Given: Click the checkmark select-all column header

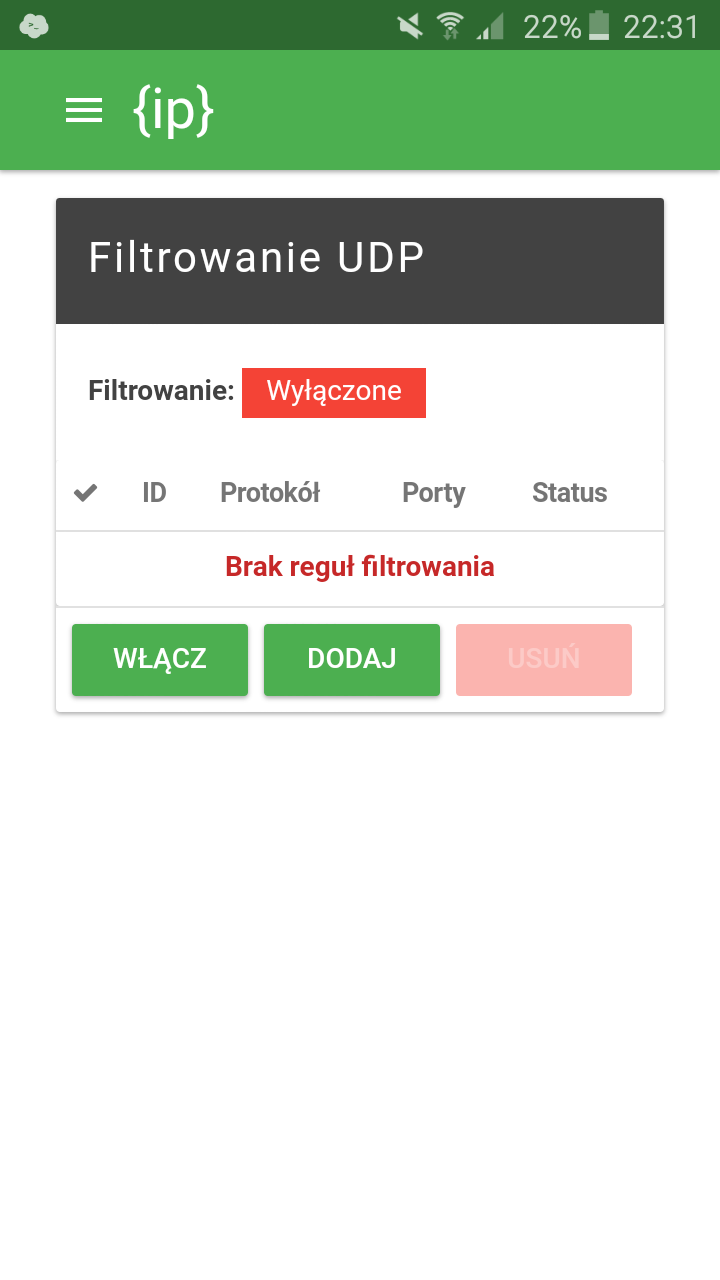Looking at the screenshot, I should tap(86, 493).
